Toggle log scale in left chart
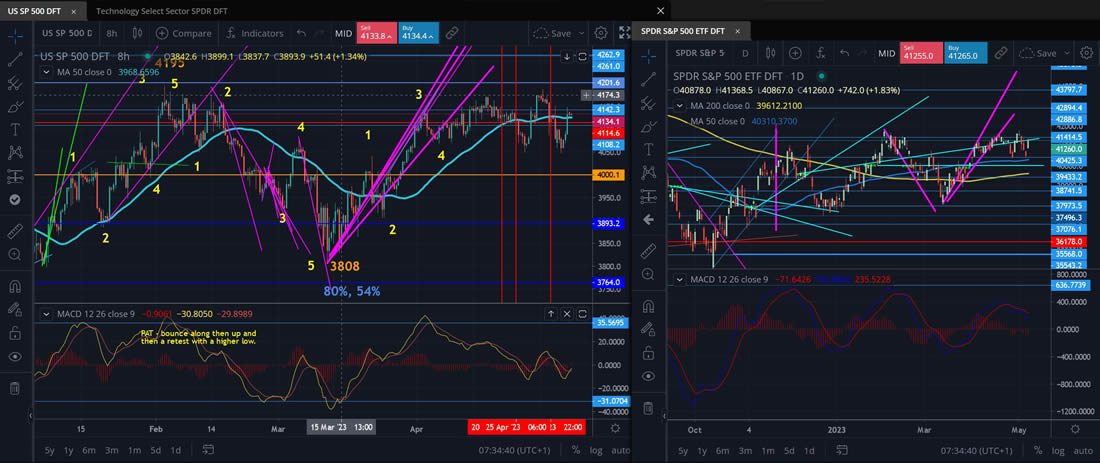 [x=596, y=450]
